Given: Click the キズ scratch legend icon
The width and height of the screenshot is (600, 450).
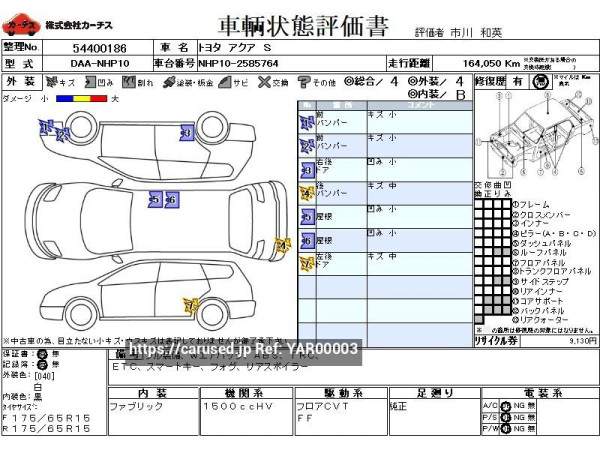Looking at the screenshot, I should [x=50, y=82].
